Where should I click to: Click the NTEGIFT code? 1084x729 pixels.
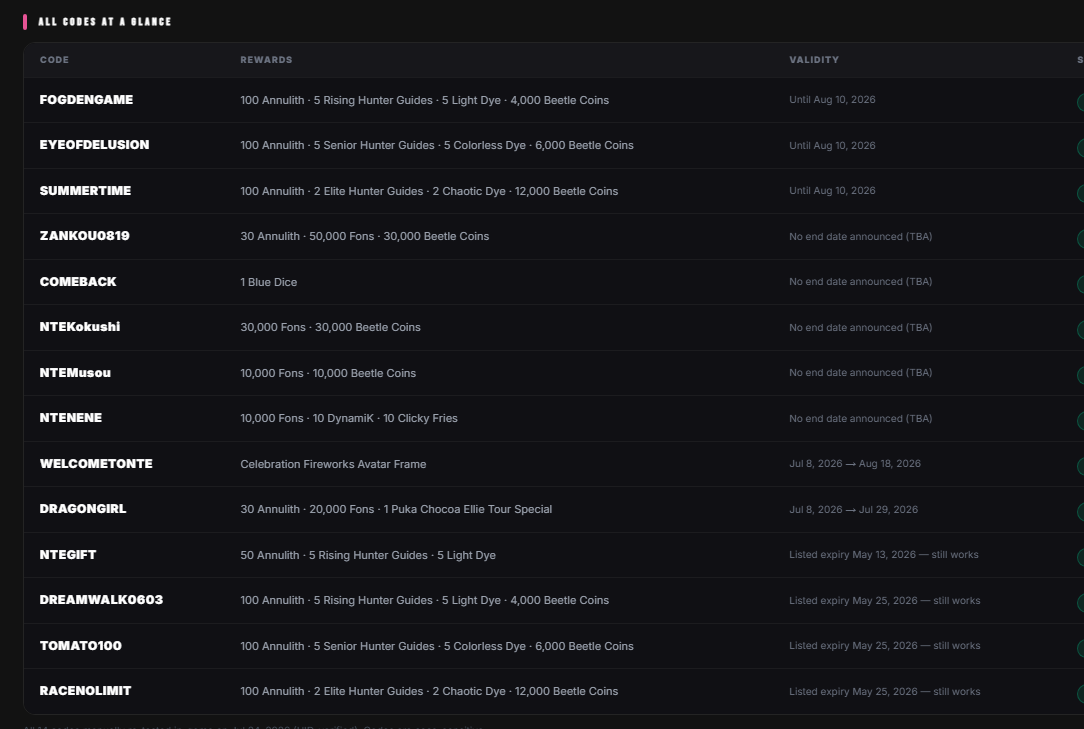(68, 554)
